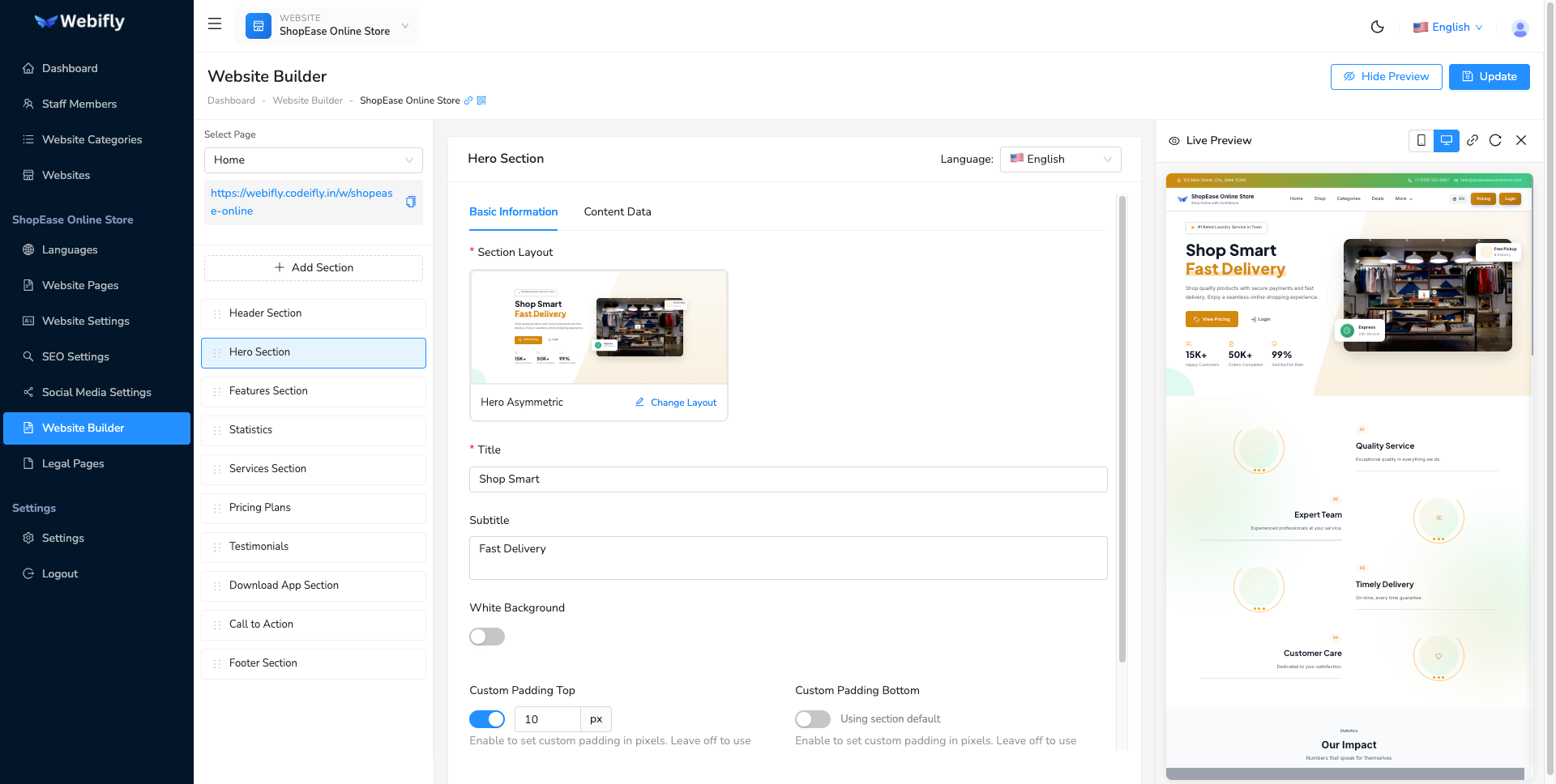The height and width of the screenshot is (784, 1556).
Task: Switch to the Content Data tab
Action: (x=618, y=211)
